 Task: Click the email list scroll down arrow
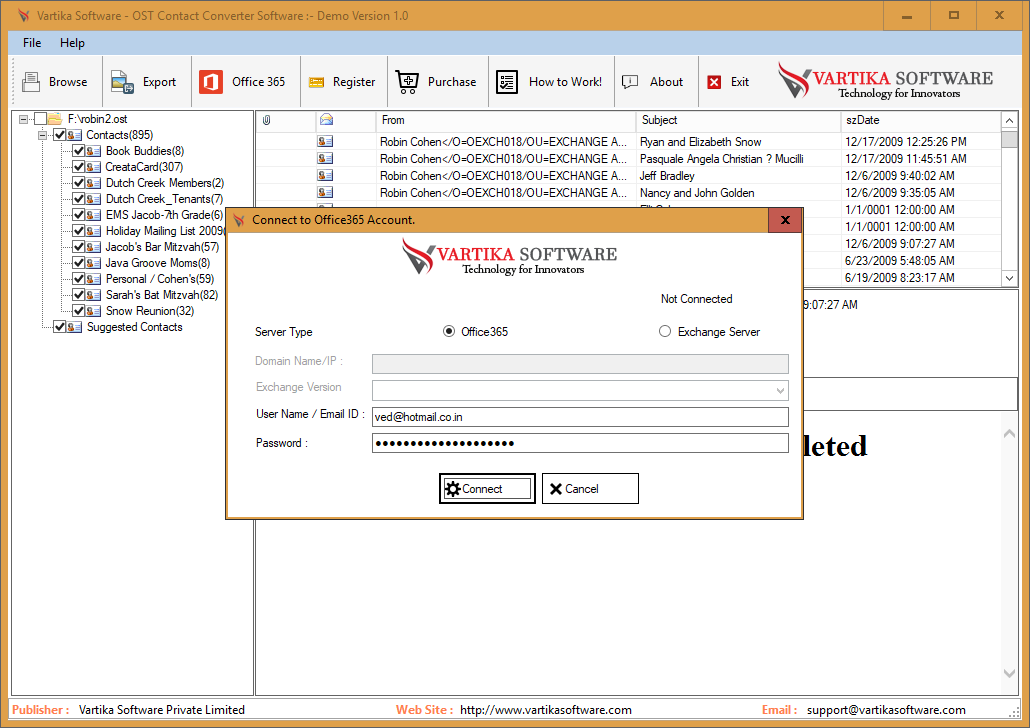click(1010, 278)
